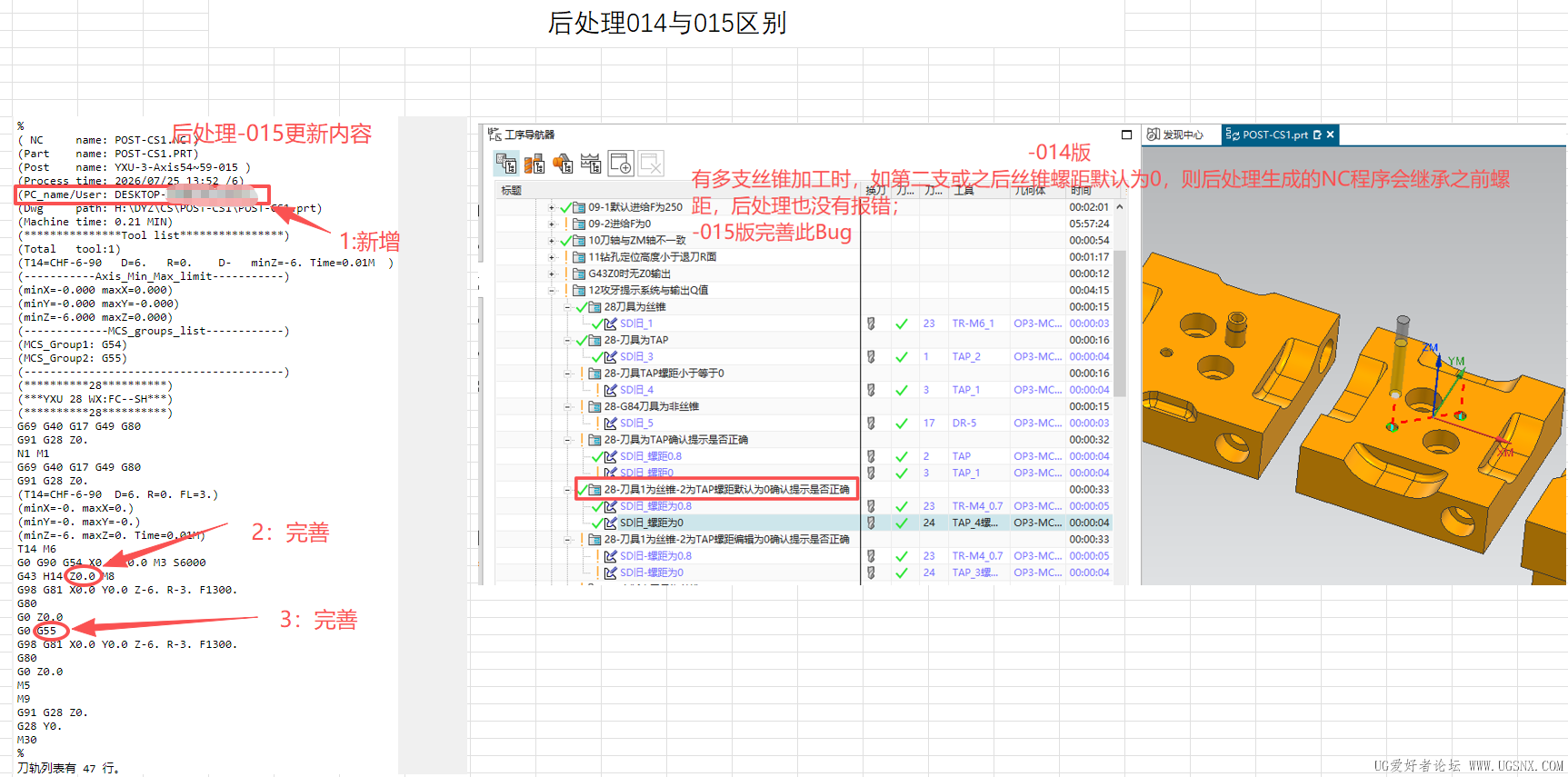Click the 时间 column header
This screenshot has height=777, width=1568.
pos(1082,191)
